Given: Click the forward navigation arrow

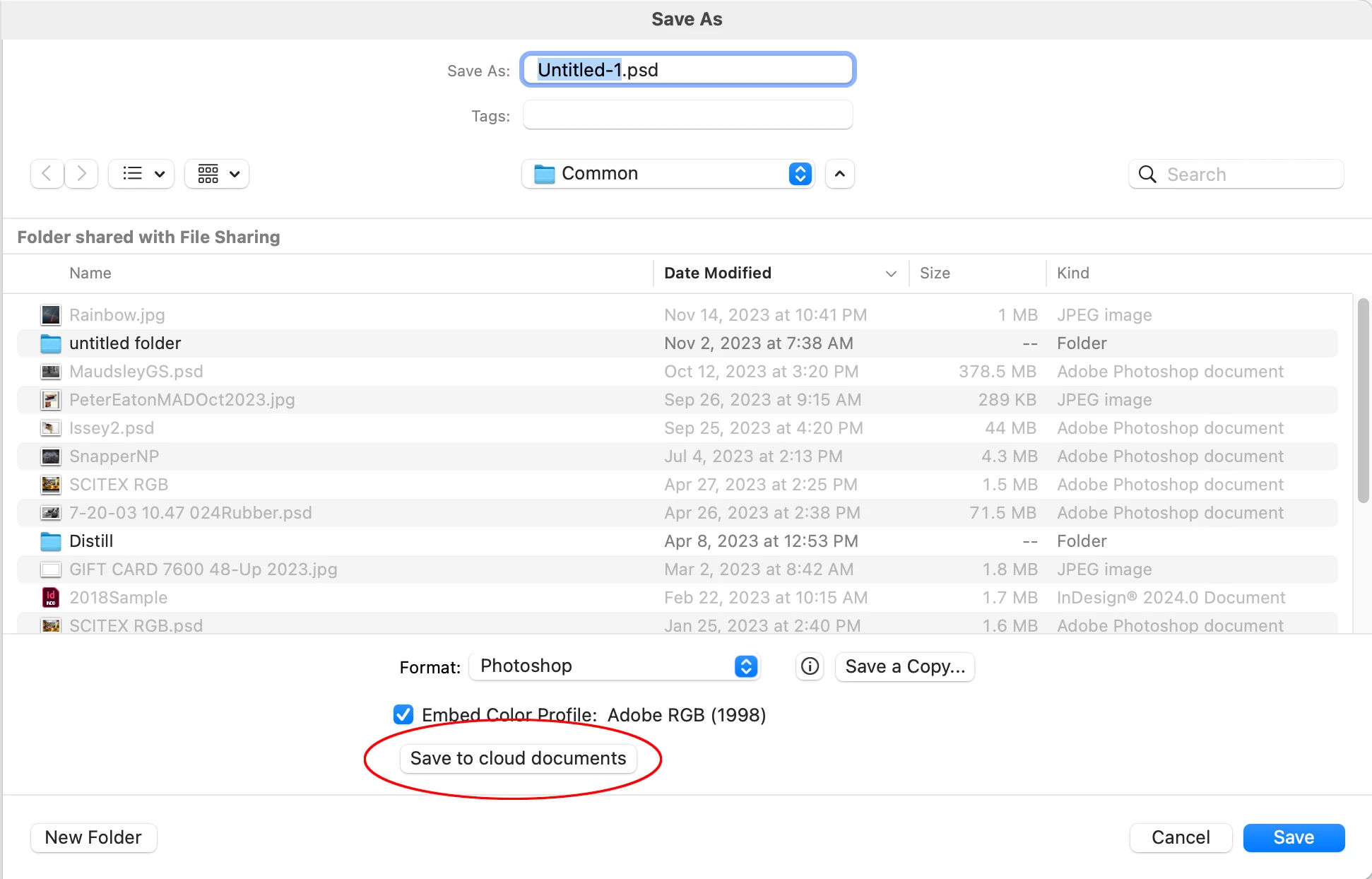Looking at the screenshot, I should tap(82, 173).
